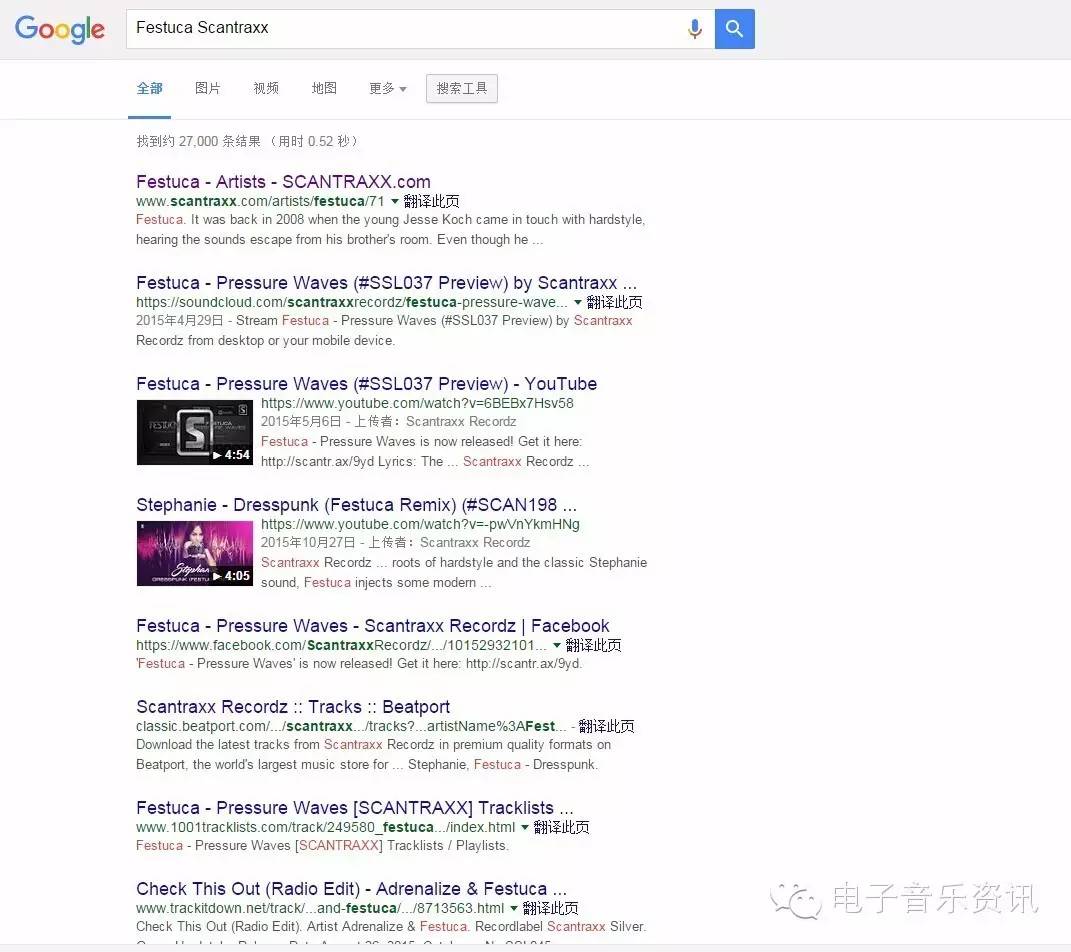Screen dimensions: 1071x952
Task: Open the Stephanie - Dresspunk (Festuca Remix) link
Action: [356, 505]
